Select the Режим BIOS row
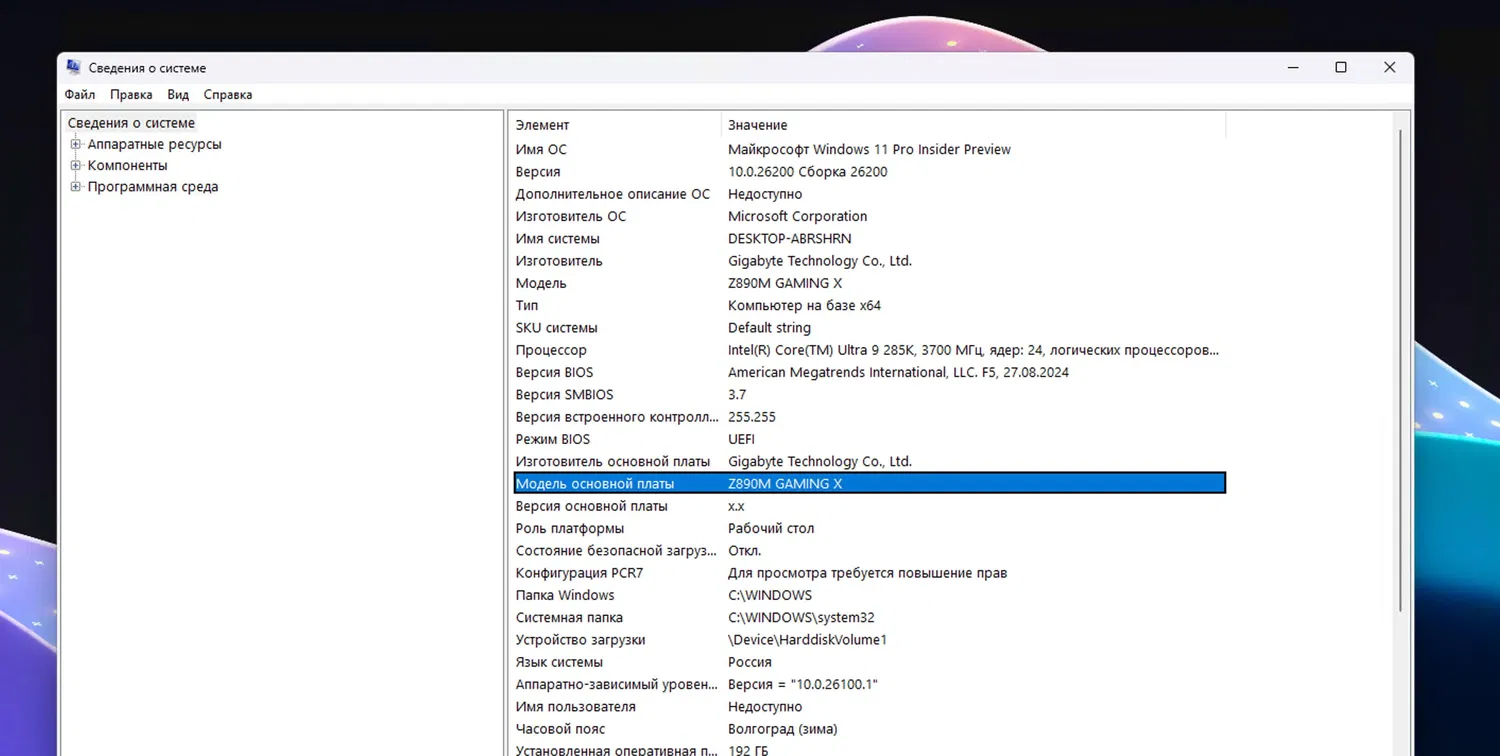Viewport: 1500px width, 756px height. tap(869, 439)
